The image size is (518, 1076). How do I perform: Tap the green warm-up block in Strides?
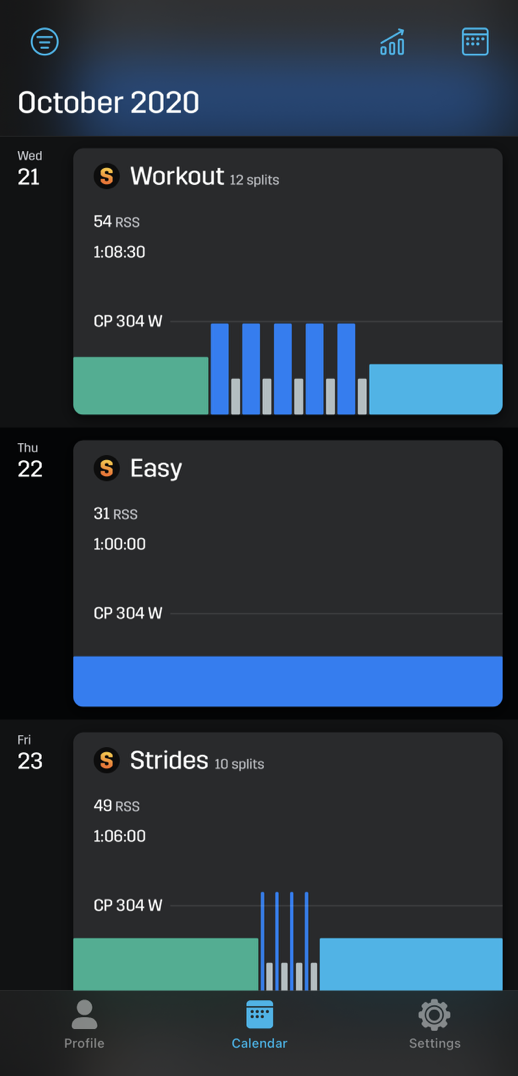point(165,964)
